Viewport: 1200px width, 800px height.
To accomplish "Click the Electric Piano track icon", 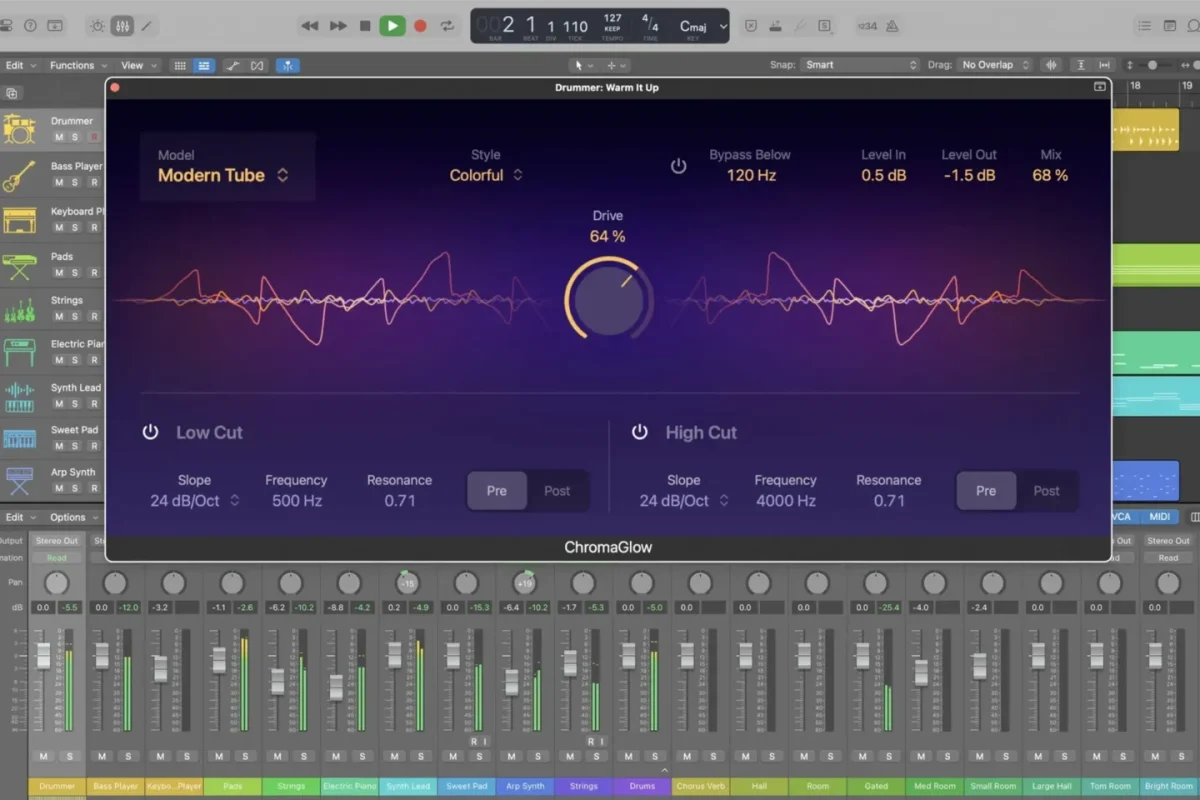I will [19, 353].
